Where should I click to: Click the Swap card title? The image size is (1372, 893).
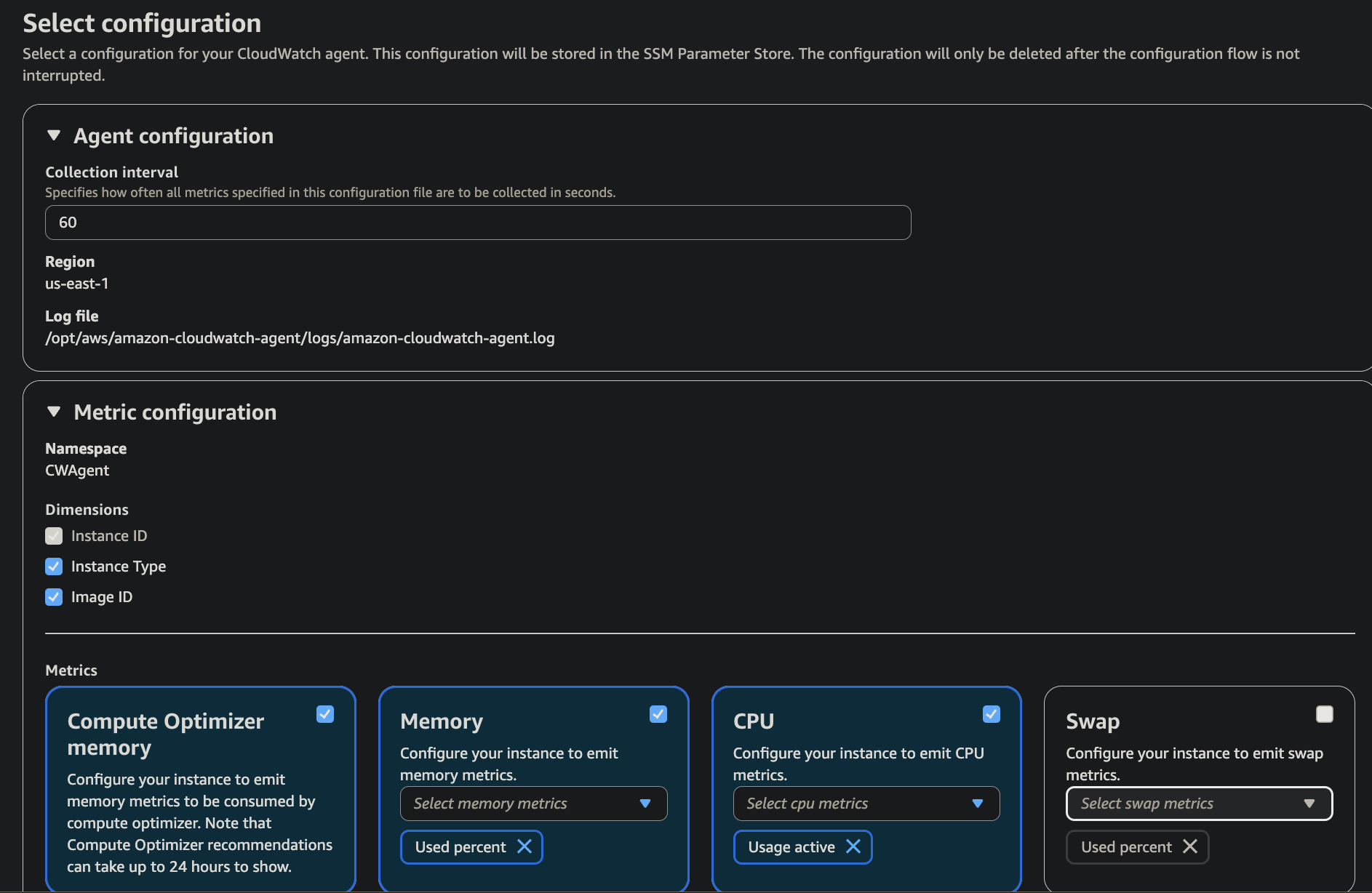point(1093,721)
